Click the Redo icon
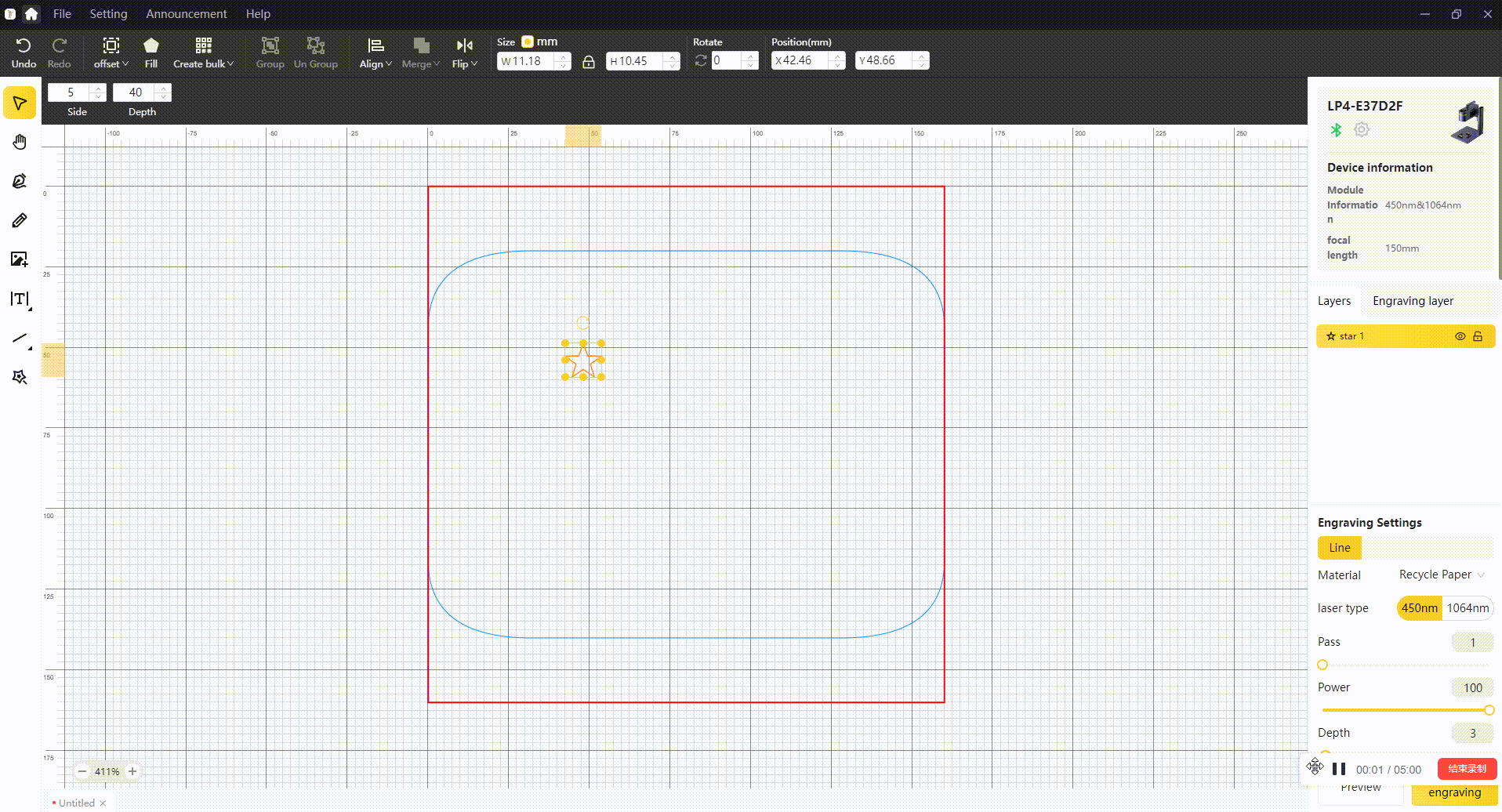The width and height of the screenshot is (1502, 812). pyautogui.click(x=59, y=45)
